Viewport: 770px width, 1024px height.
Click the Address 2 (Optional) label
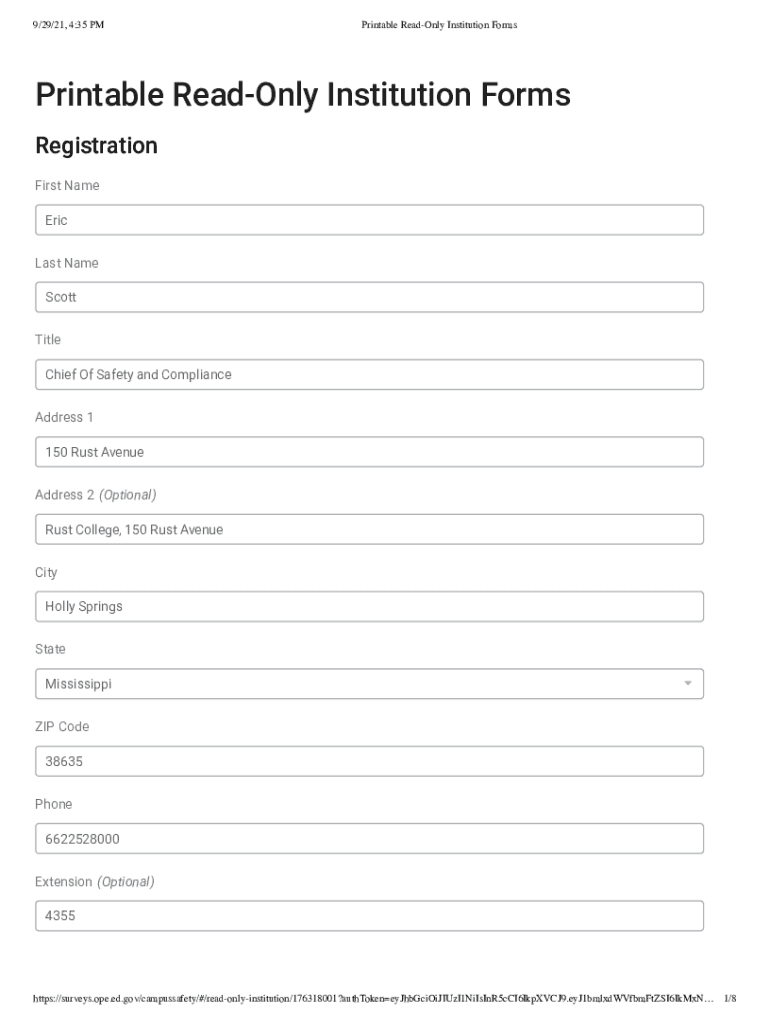95,495
